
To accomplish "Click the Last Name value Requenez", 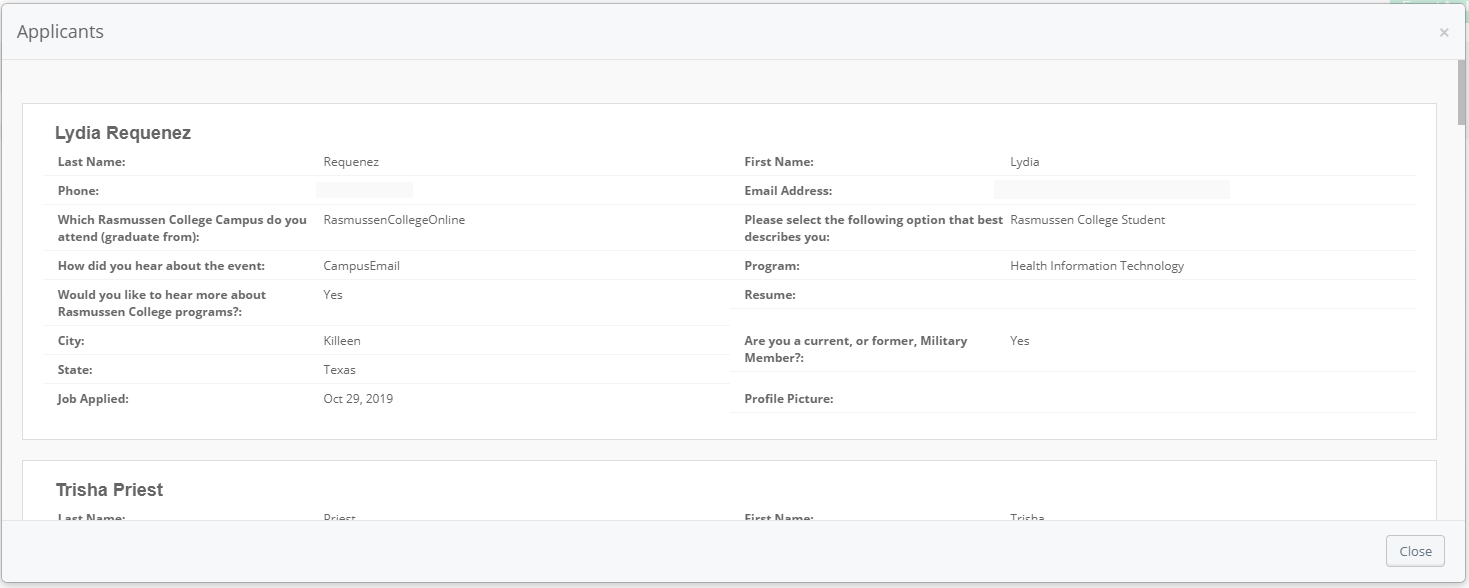I will coord(351,162).
